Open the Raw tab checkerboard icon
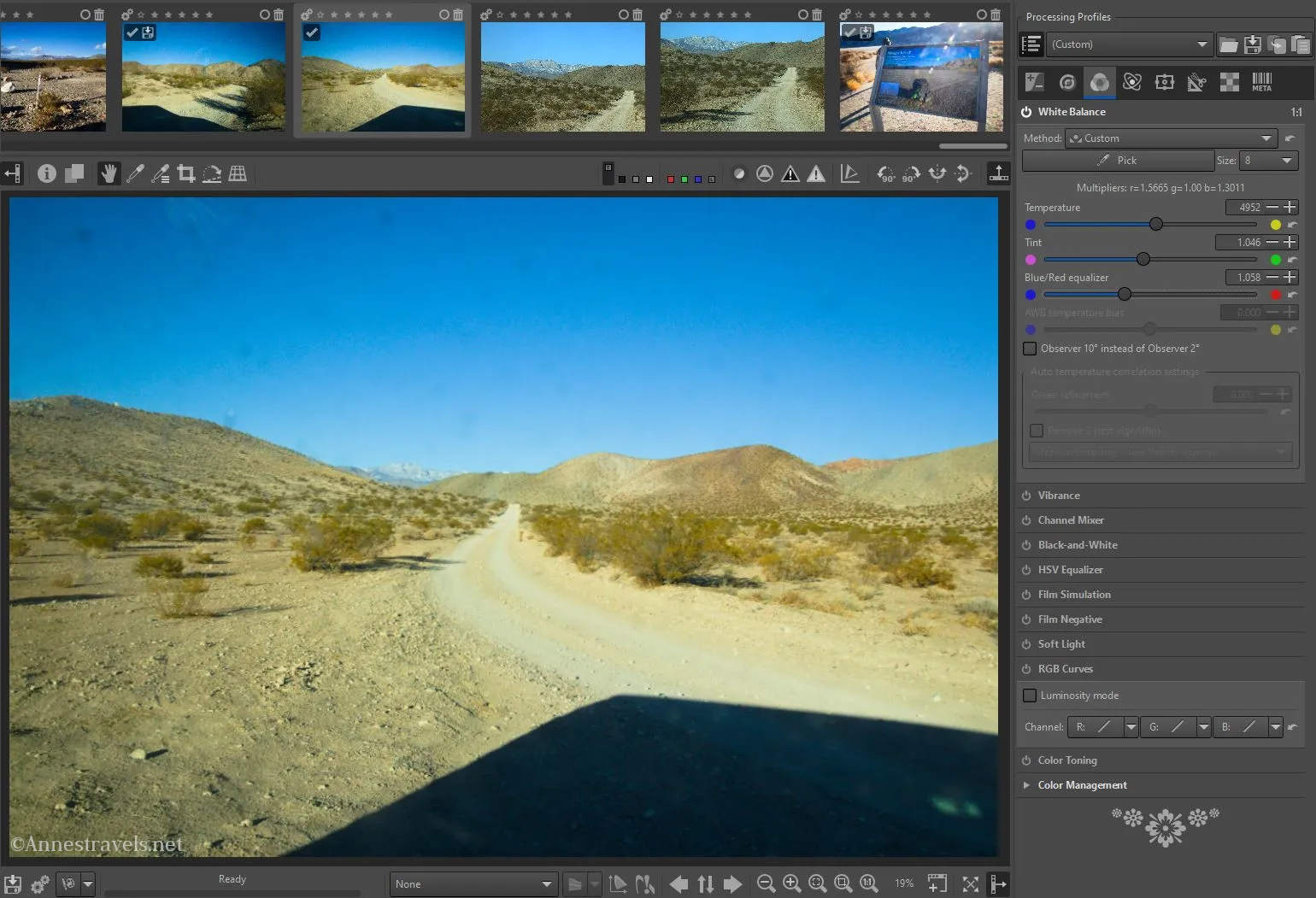 pyautogui.click(x=1230, y=82)
